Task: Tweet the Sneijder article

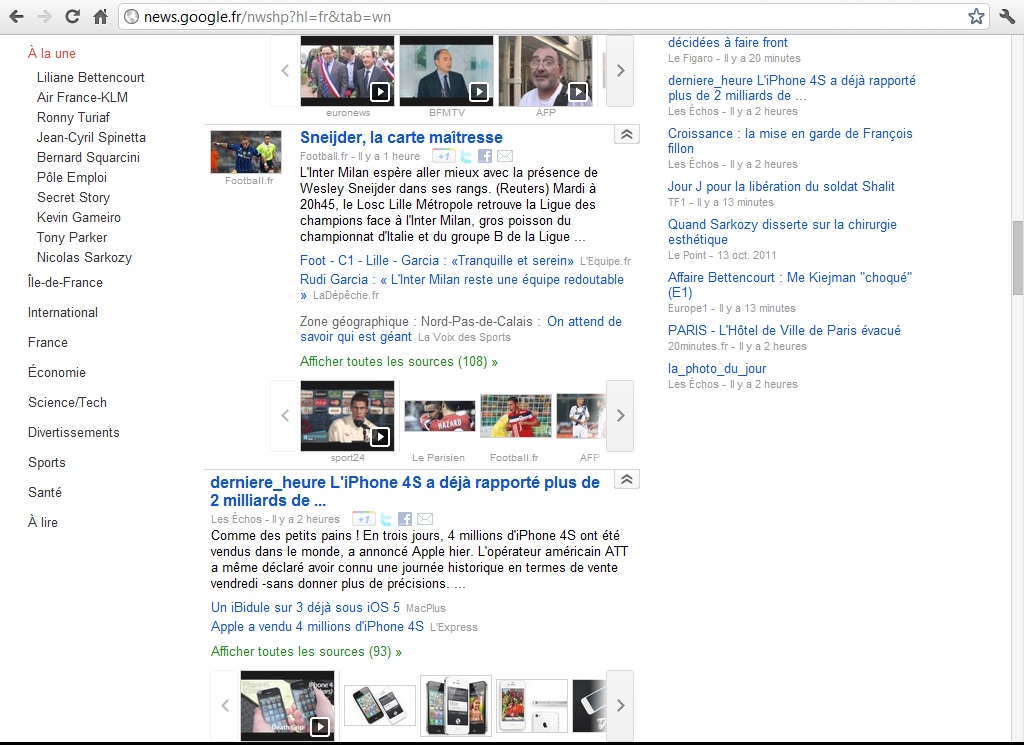Action: point(466,156)
